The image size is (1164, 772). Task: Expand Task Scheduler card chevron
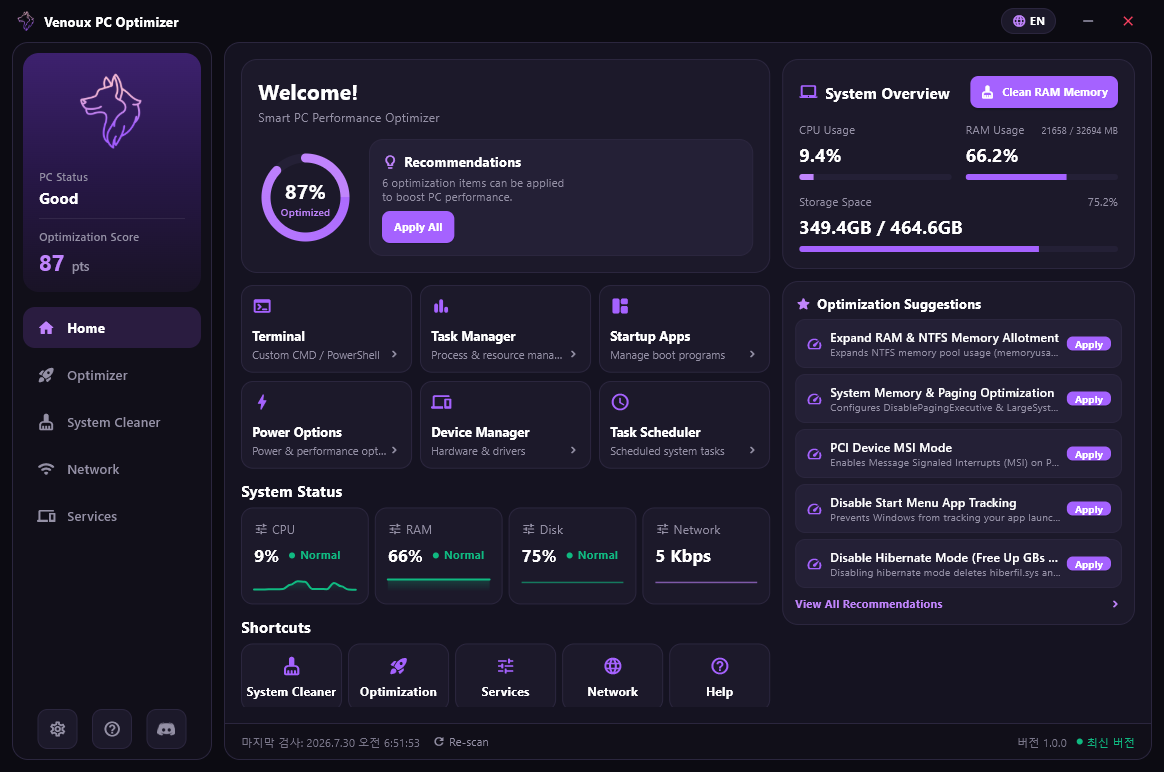coord(752,450)
